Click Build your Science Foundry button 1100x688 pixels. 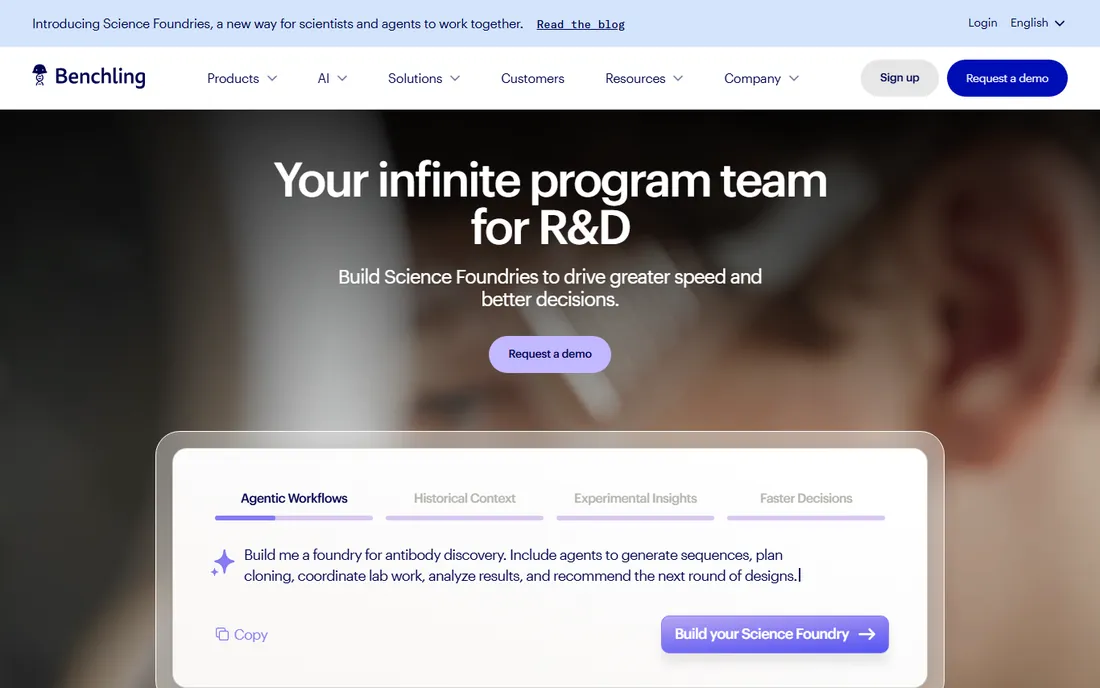coord(774,634)
